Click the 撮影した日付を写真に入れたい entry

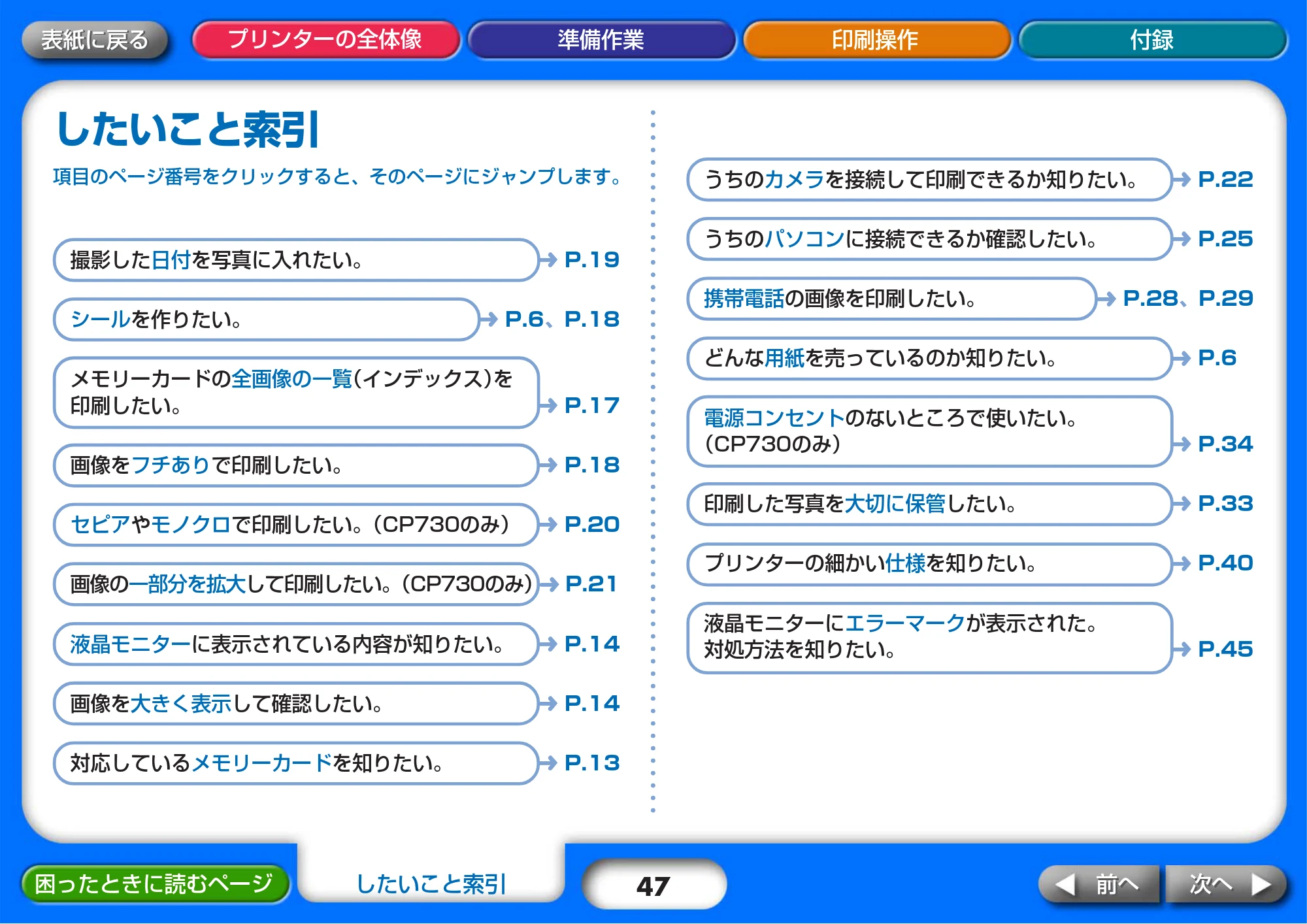296,260
